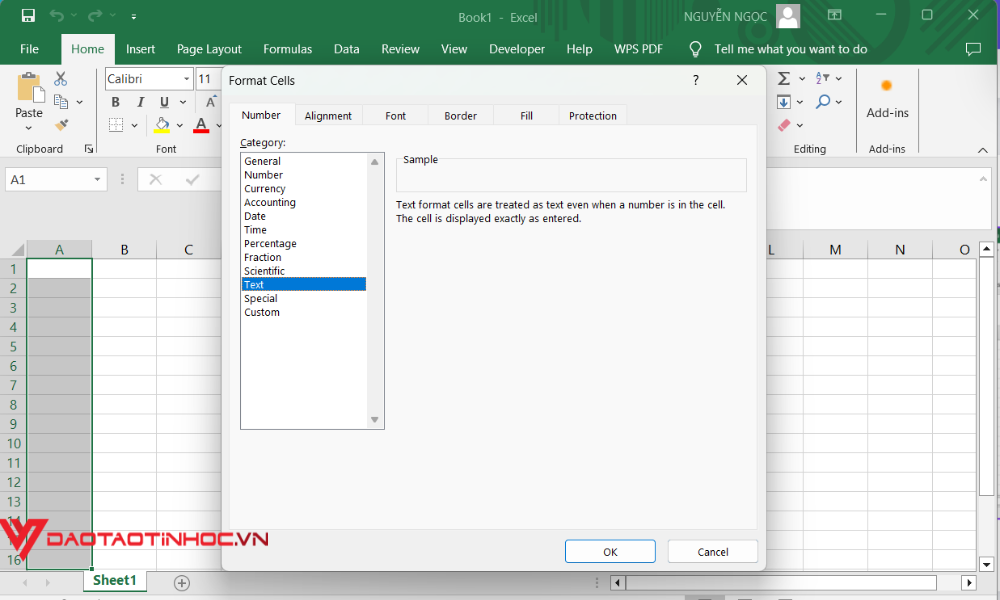Viewport: 1000px width, 600px height.
Task: Click the Clear eraser icon
Action: [x=784, y=125]
